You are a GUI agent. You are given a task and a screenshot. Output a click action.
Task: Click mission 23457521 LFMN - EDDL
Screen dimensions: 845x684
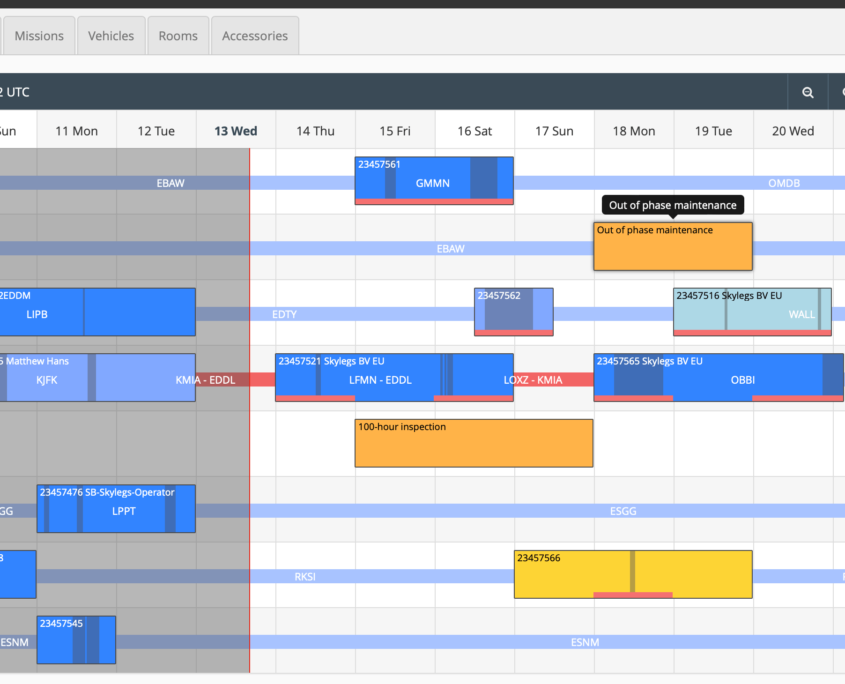tap(380, 377)
